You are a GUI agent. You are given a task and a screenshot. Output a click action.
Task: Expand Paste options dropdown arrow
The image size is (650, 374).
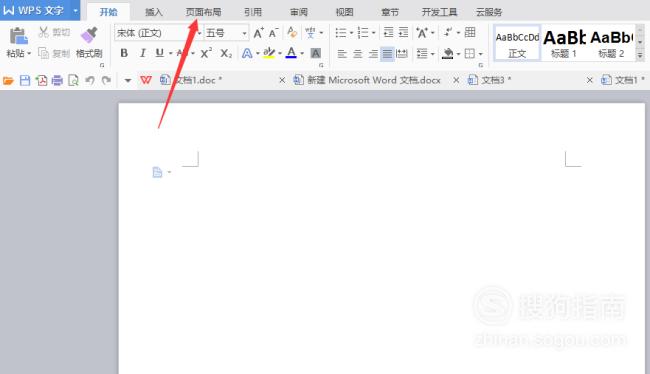[x=29, y=53]
